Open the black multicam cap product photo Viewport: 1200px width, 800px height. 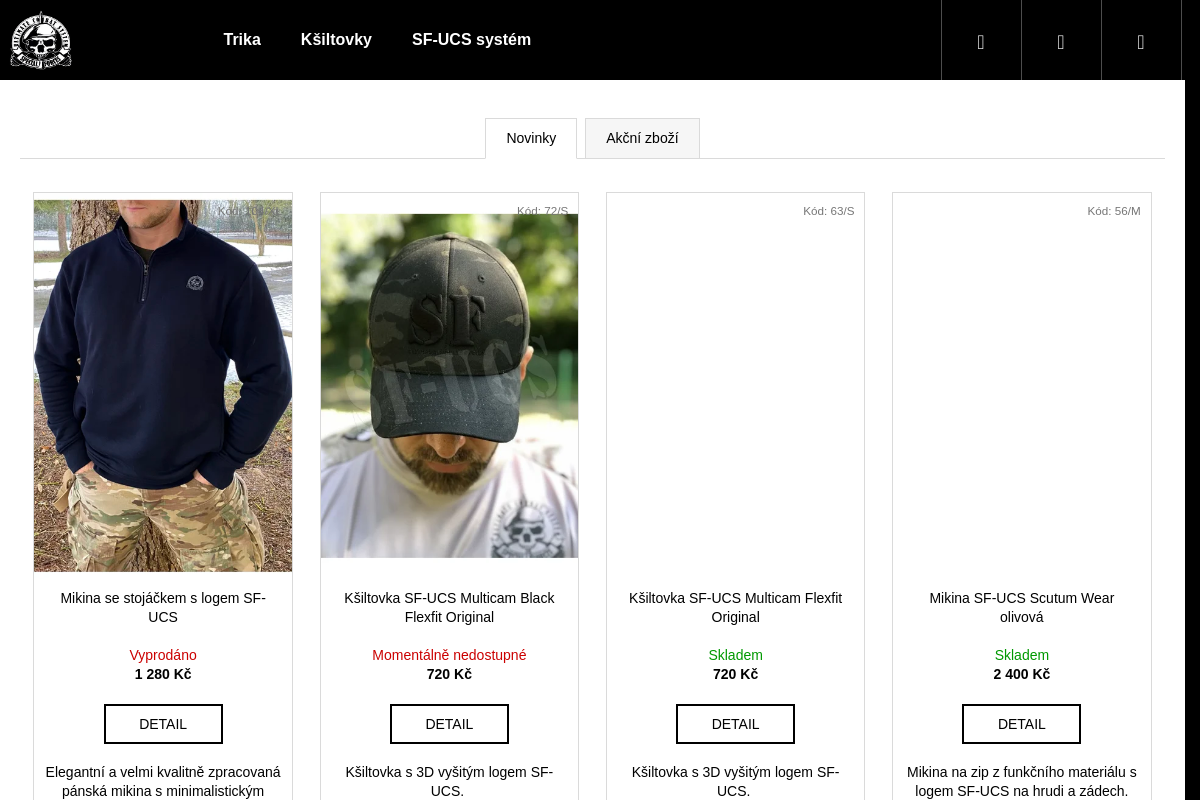tap(449, 386)
